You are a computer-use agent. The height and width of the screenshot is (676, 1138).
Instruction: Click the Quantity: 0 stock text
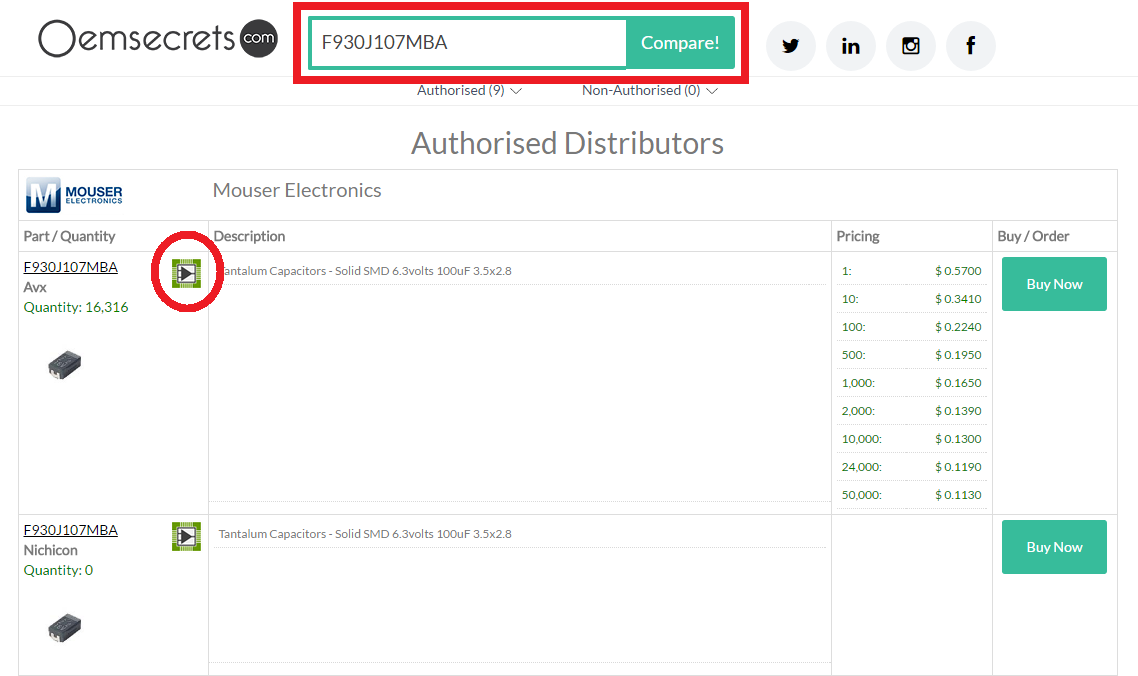tap(58, 570)
